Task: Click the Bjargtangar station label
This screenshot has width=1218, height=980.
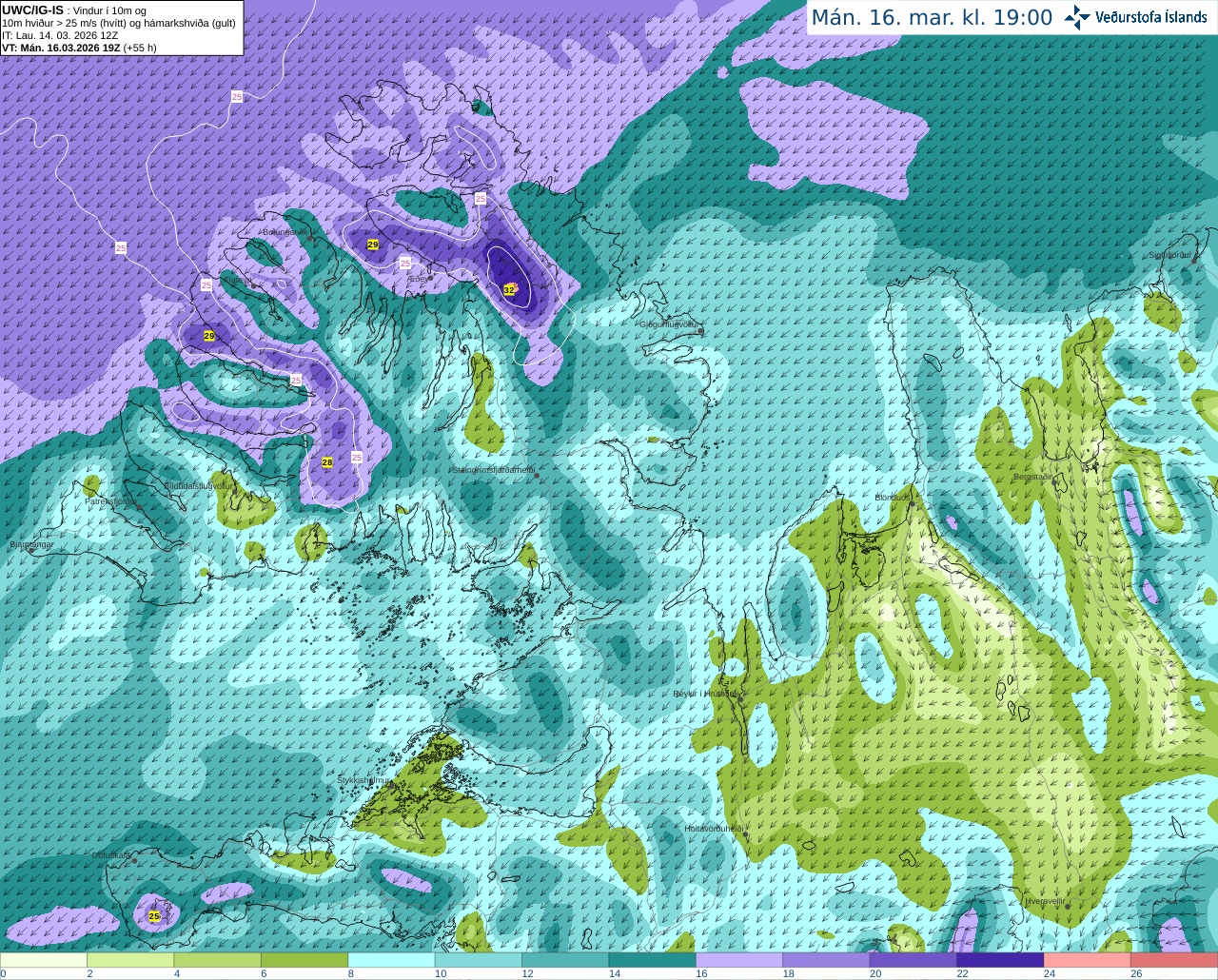Action: [31, 544]
